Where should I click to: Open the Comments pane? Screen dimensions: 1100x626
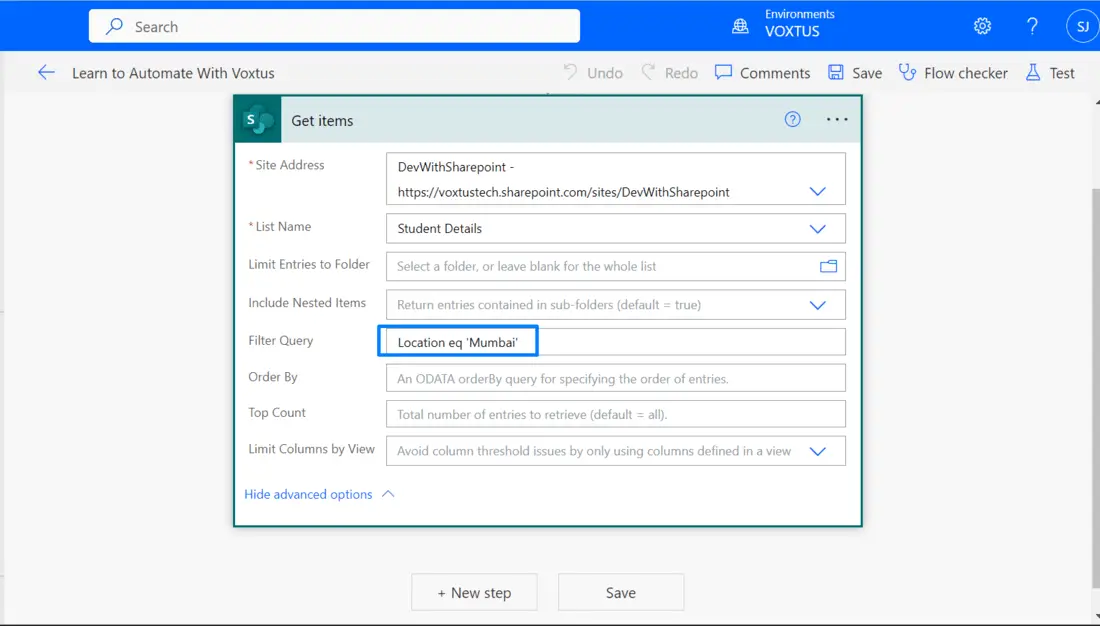762,72
